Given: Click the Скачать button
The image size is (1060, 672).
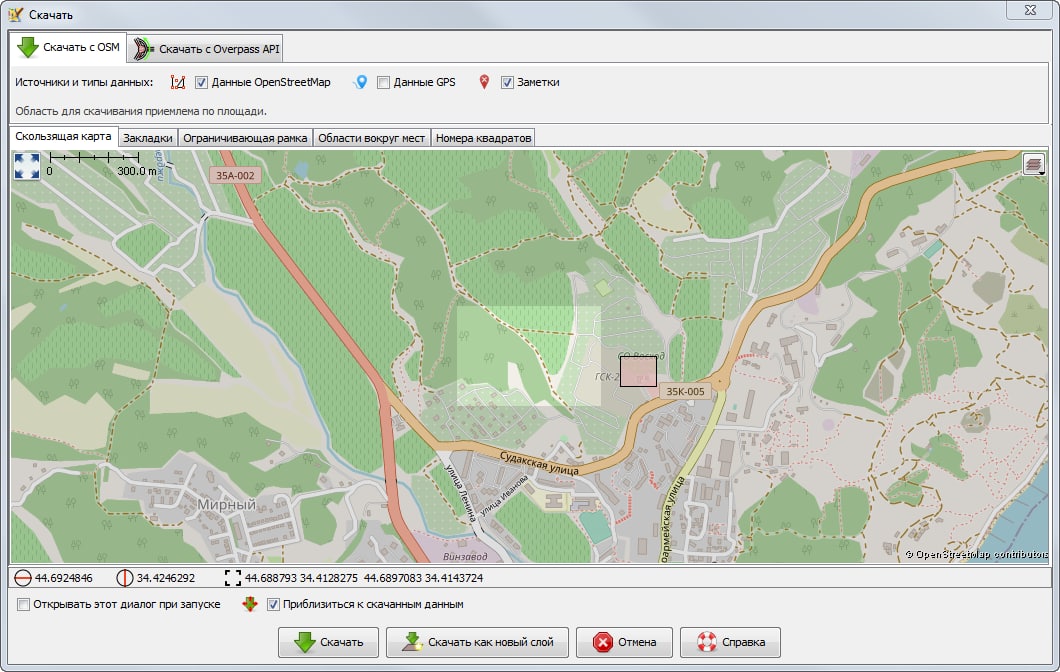Looking at the screenshot, I should pos(329,642).
